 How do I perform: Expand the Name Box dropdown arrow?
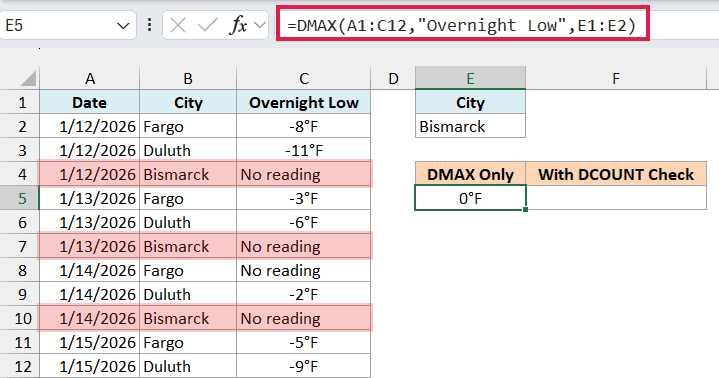[123, 26]
